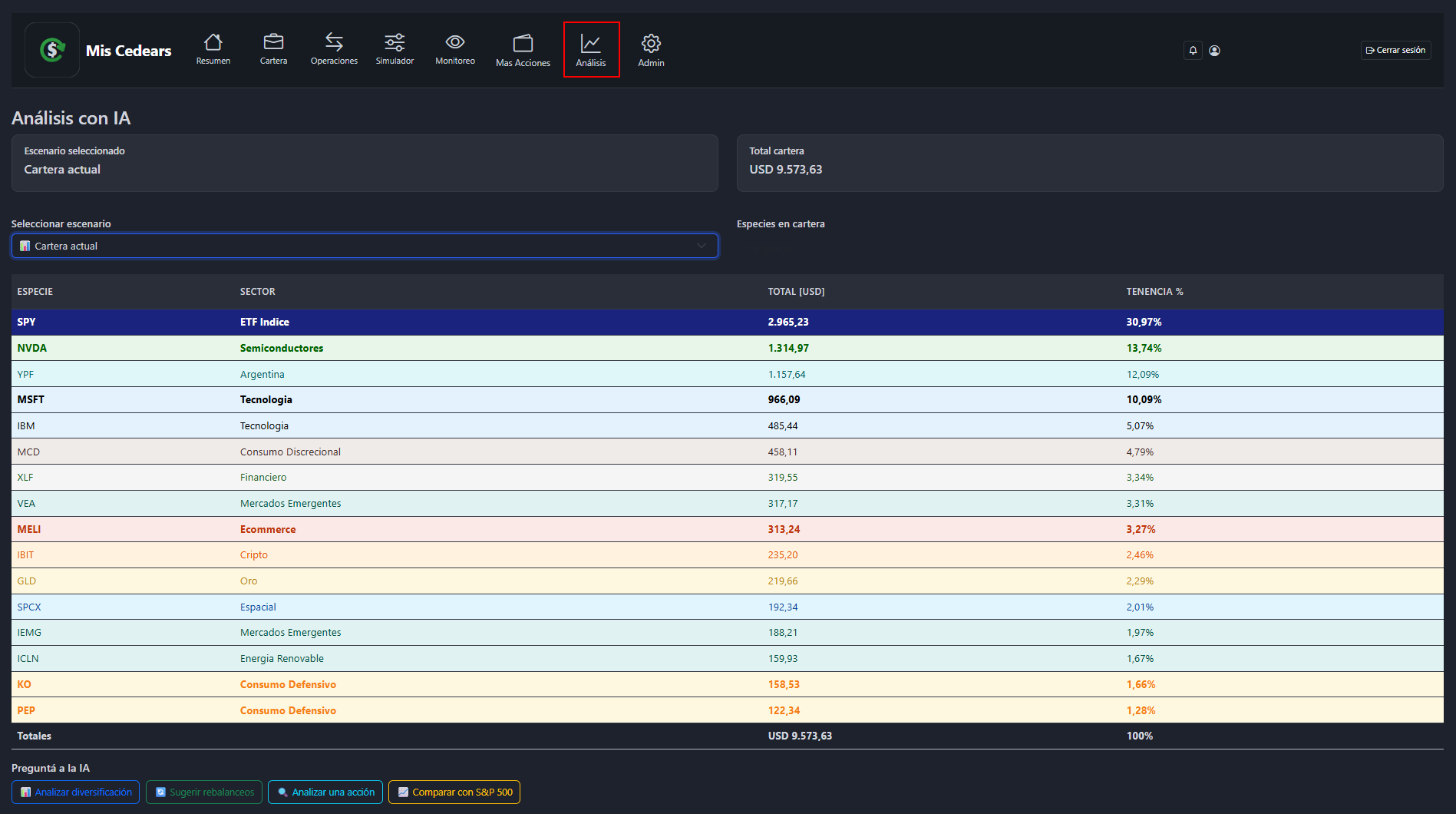Click the ETF Indice sector cell
Screen dimensions: 1456x814
pos(264,322)
